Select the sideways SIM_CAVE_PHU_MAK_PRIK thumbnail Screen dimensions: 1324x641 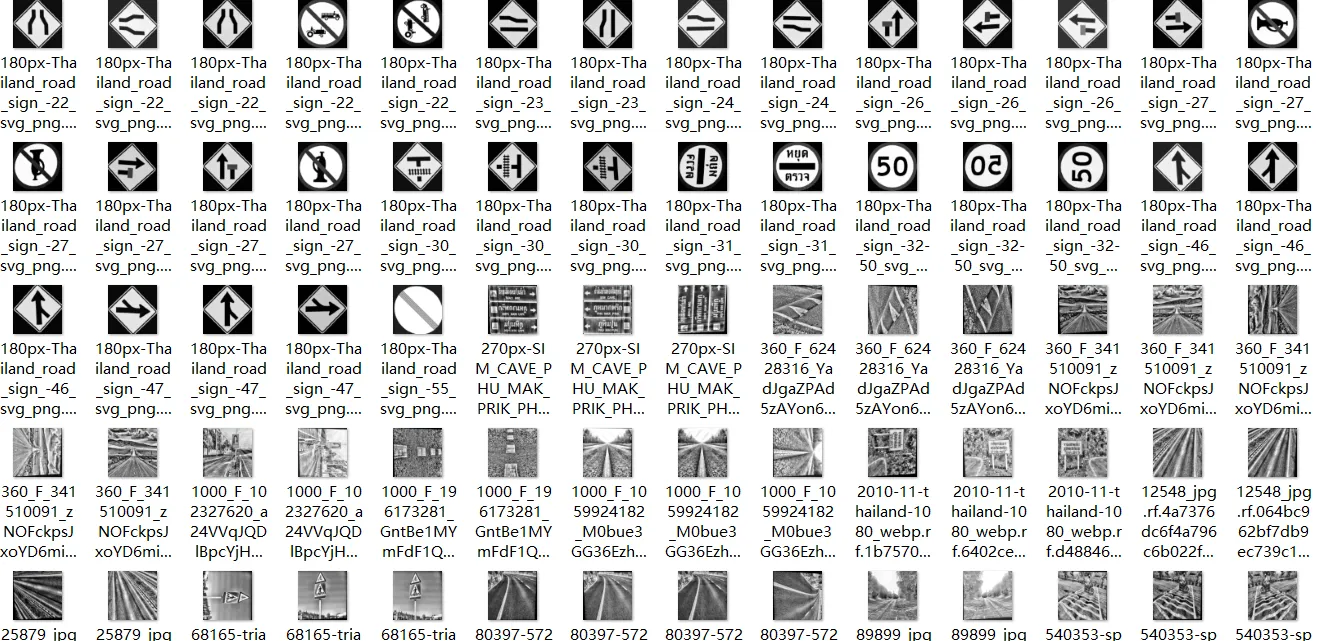[x=703, y=310]
